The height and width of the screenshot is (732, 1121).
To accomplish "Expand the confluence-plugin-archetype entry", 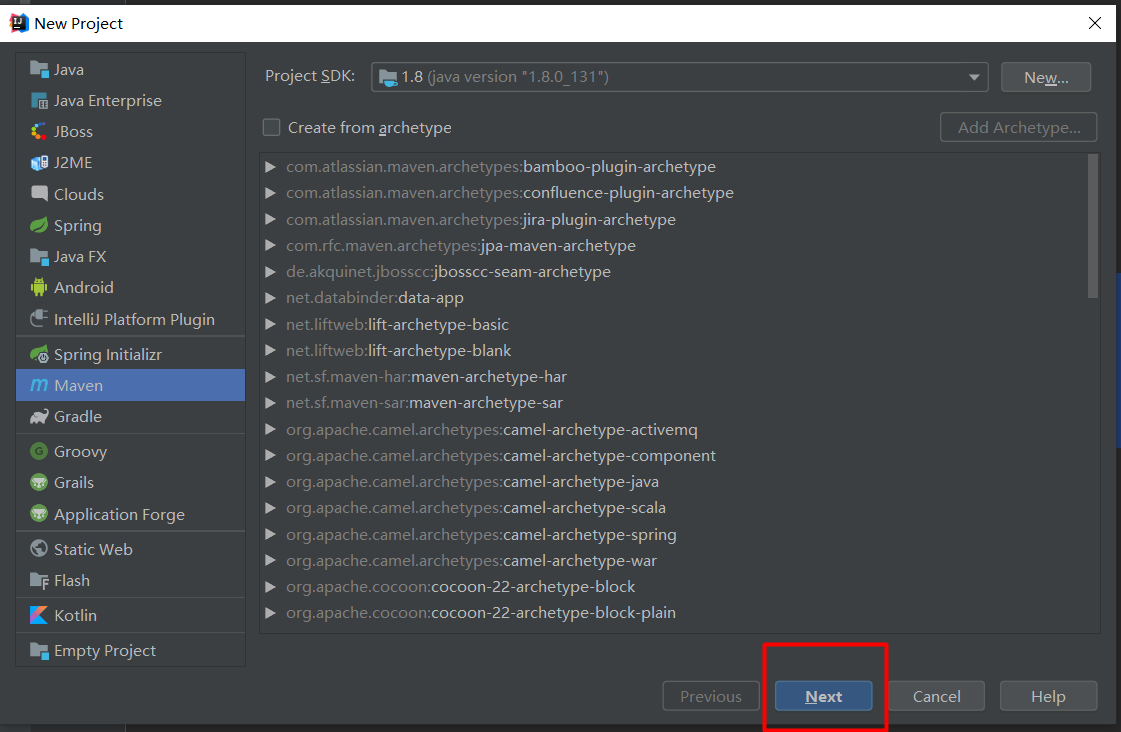I will click(x=270, y=193).
